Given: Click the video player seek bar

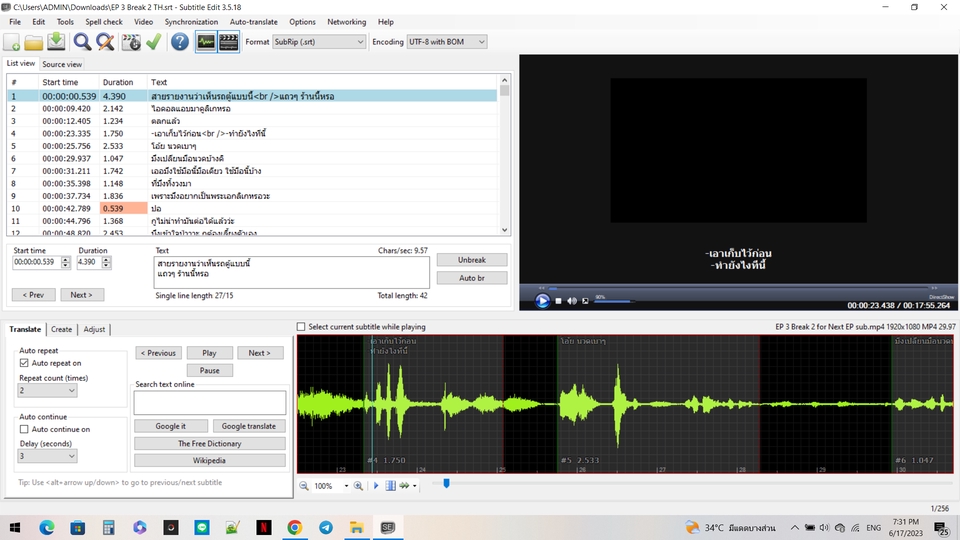Looking at the screenshot, I should (738, 288).
